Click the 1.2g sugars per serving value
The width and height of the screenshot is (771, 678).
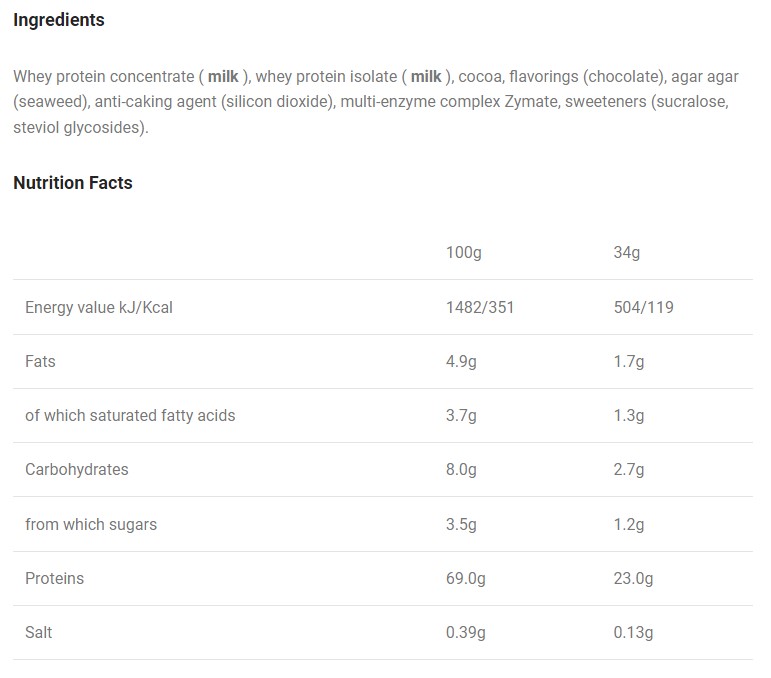pyautogui.click(x=628, y=524)
